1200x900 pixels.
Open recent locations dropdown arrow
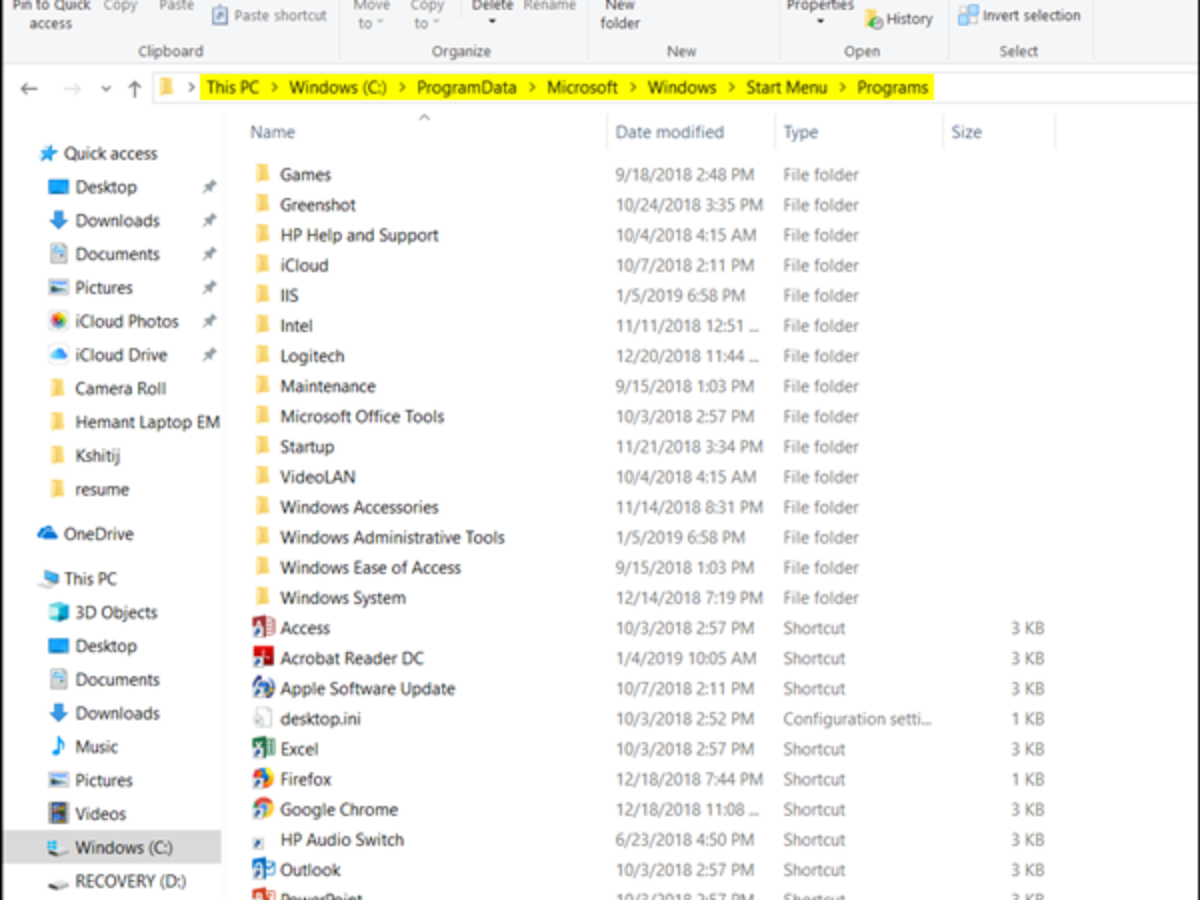click(x=106, y=89)
